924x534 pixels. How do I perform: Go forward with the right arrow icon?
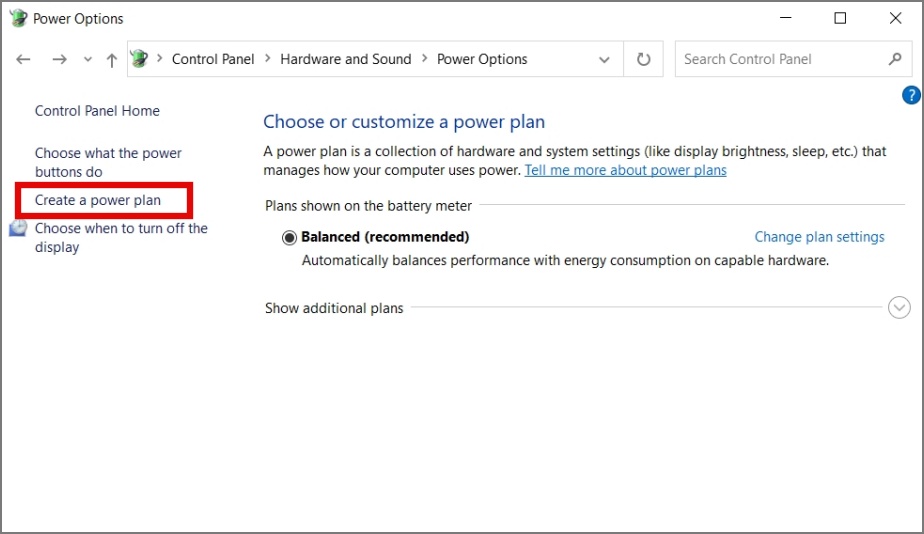59,59
